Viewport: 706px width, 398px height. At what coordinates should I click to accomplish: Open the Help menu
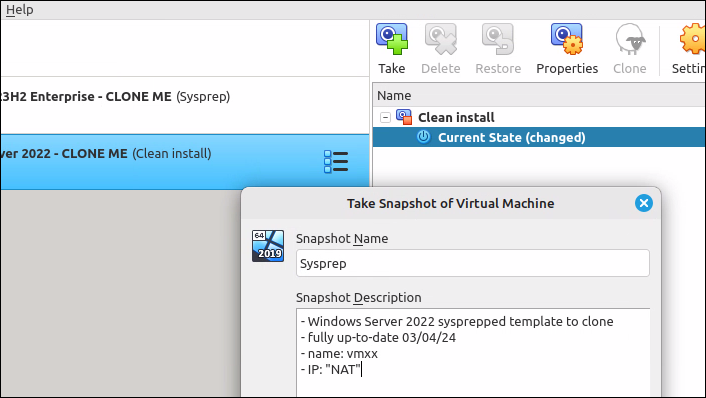pos(19,9)
